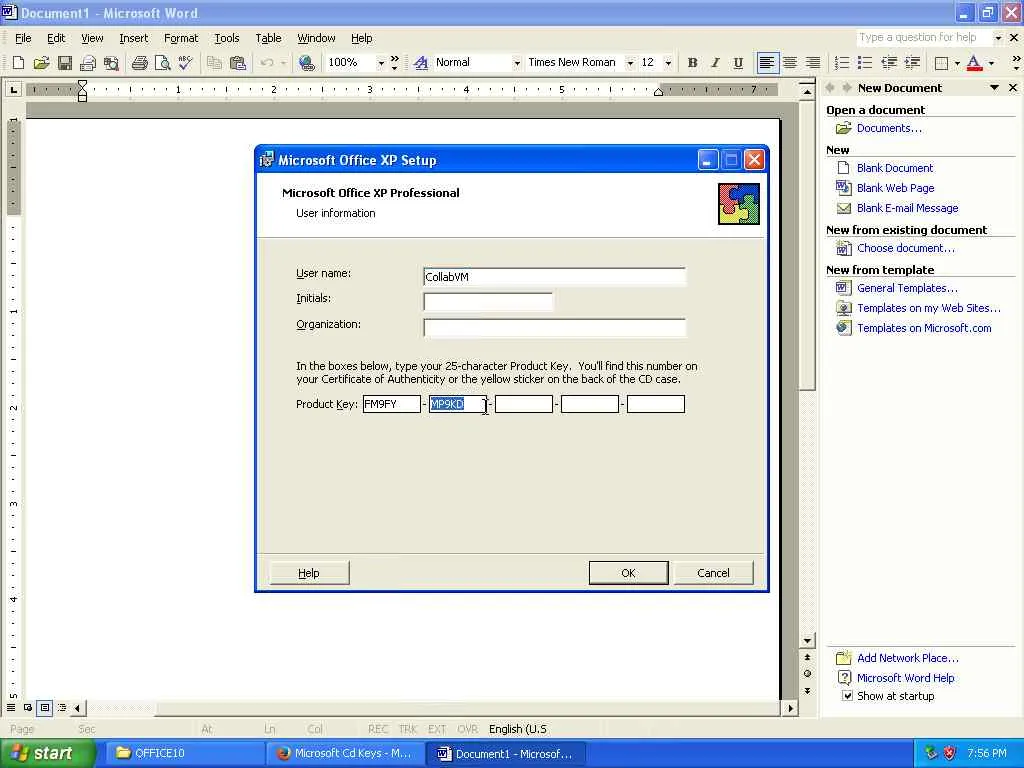Click OK in Office XP Setup

pos(628,573)
